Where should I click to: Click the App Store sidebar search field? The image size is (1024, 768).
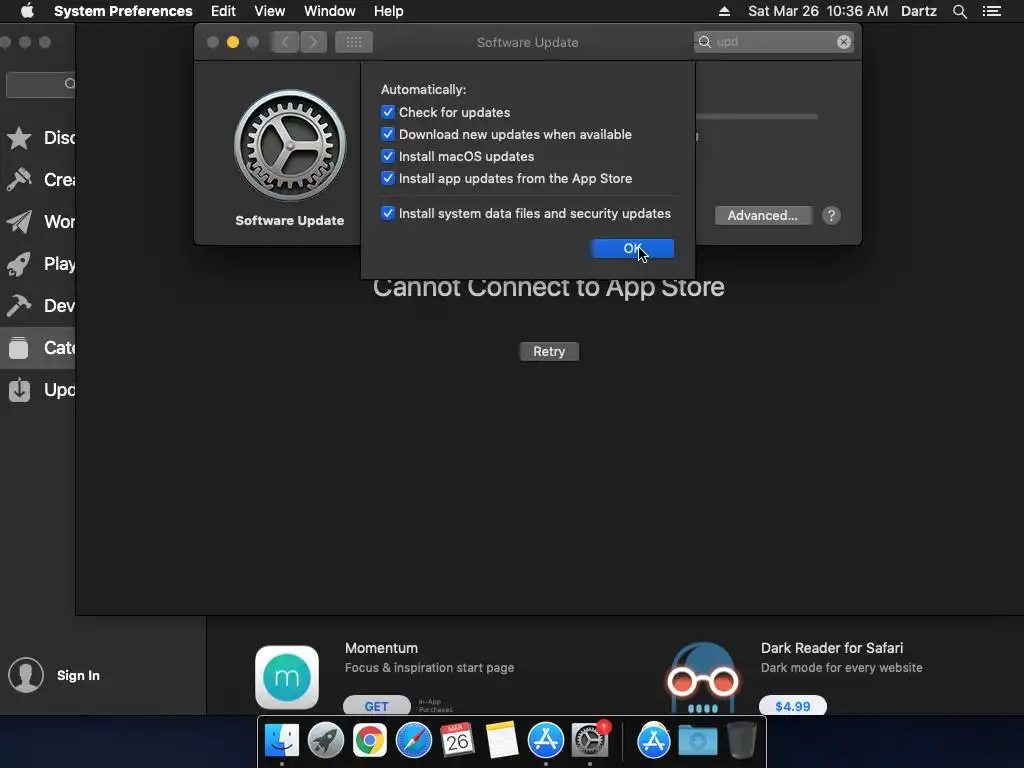coord(41,84)
